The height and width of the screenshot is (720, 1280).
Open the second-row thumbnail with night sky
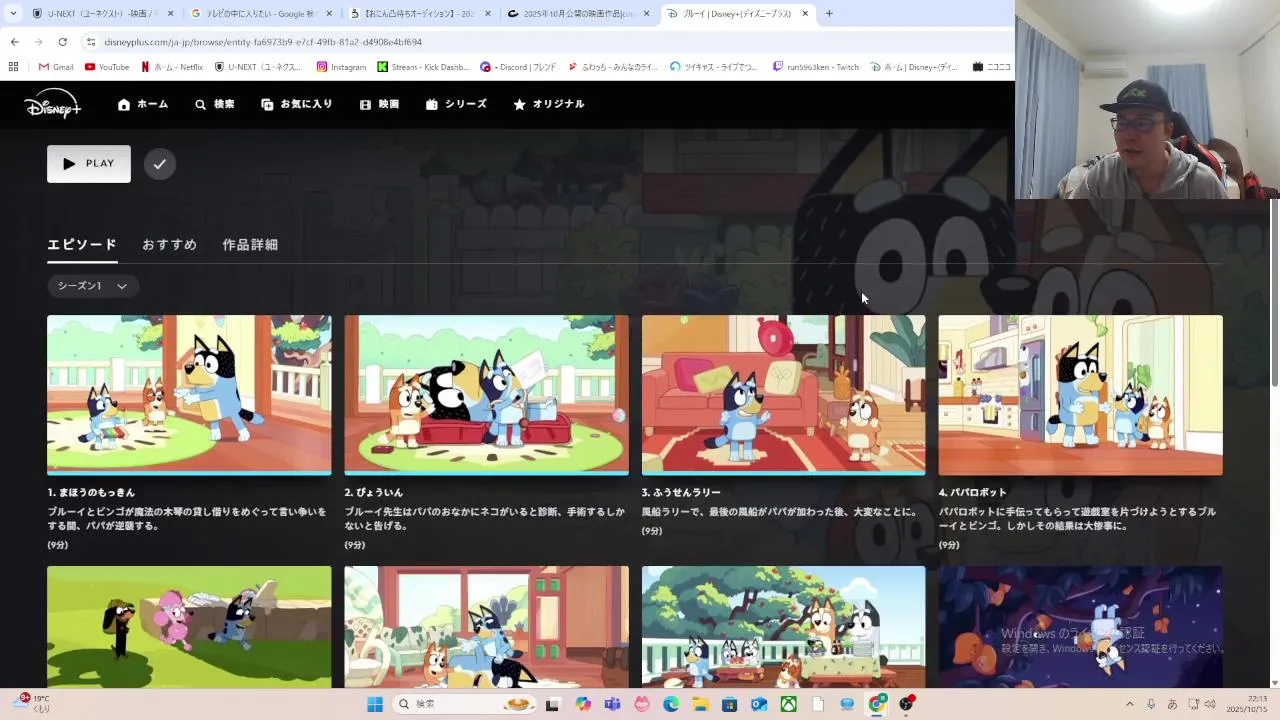click(1080, 627)
